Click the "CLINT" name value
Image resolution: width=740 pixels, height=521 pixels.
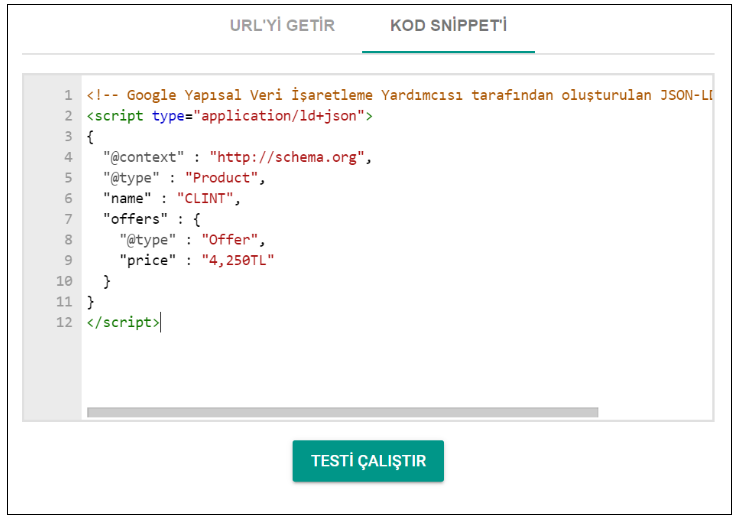click(205, 199)
